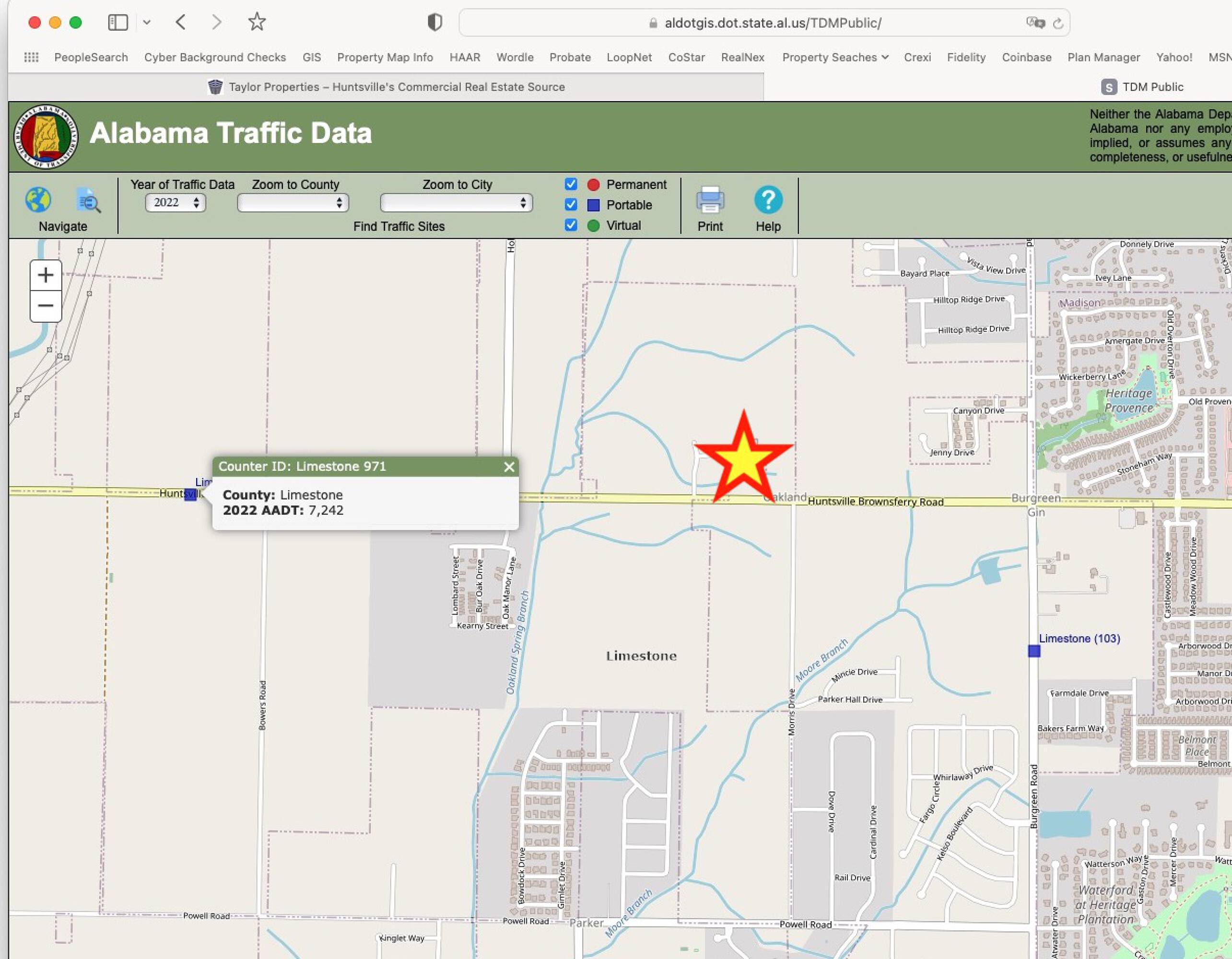
Task: Open the Year of Traffic Data dropdown
Action: pyautogui.click(x=176, y=202)
